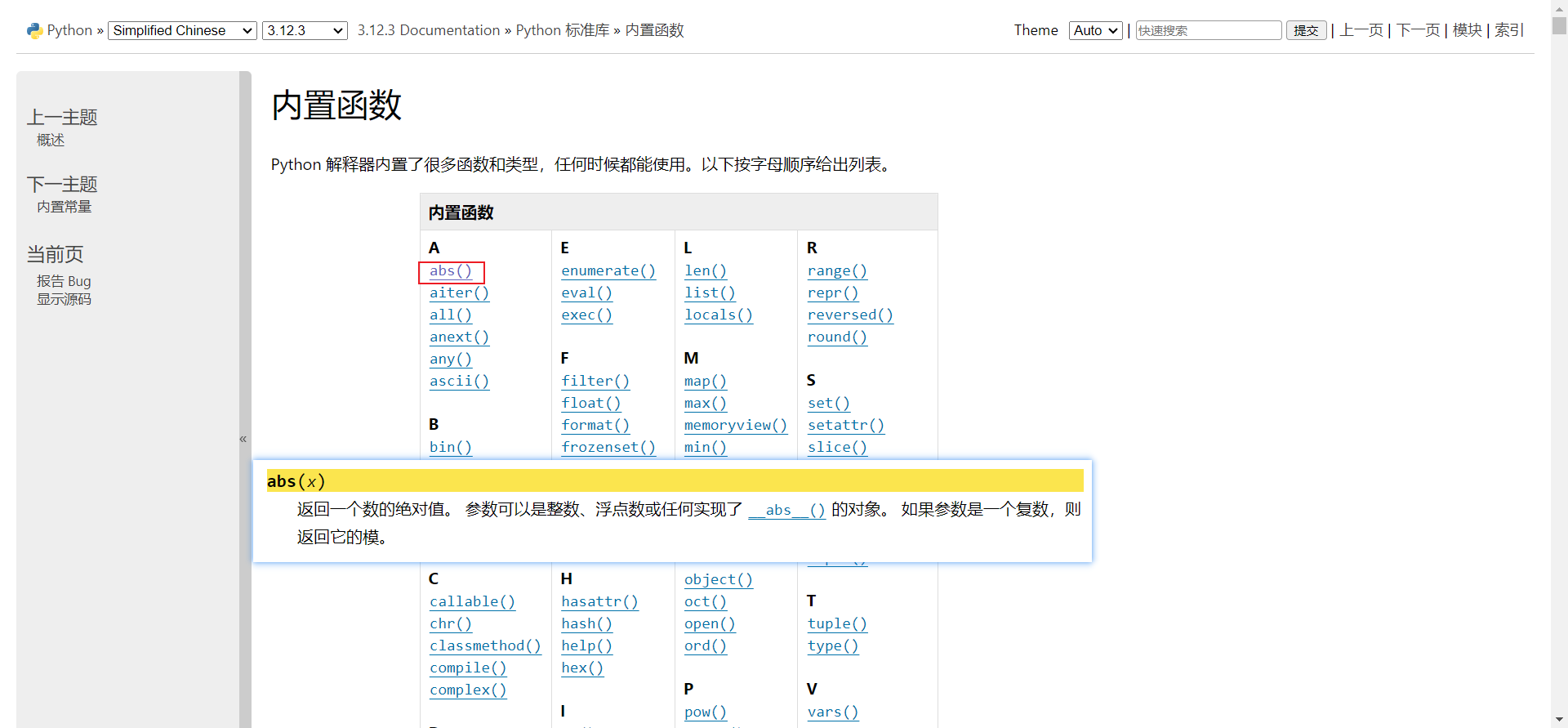Go to 下一页 in top navigation
This screenshot has height=728, width=1568.
1419,30
